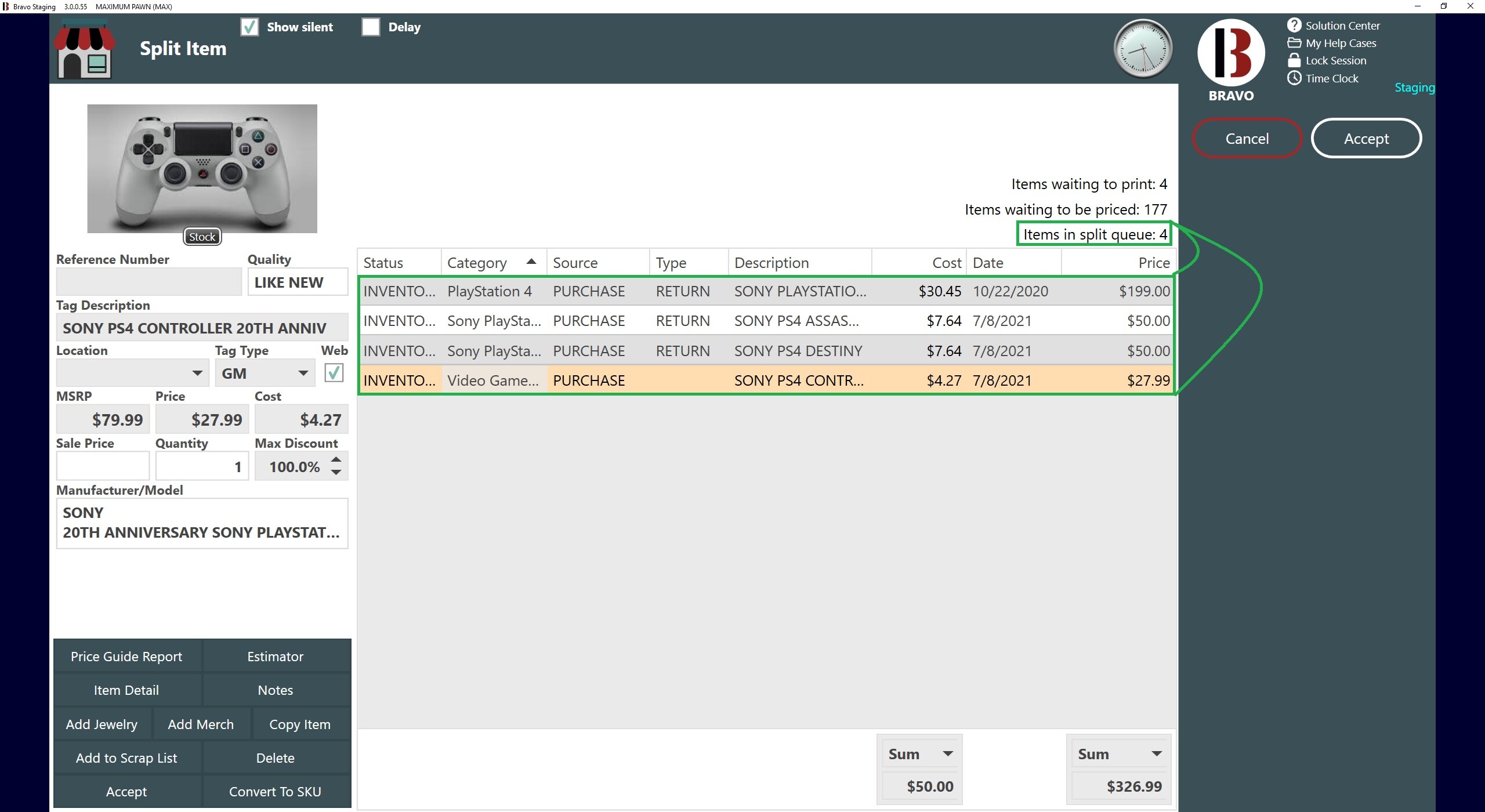
Task: Click the Lock Session padlock icon
Action: click(x=1294, y=60)
